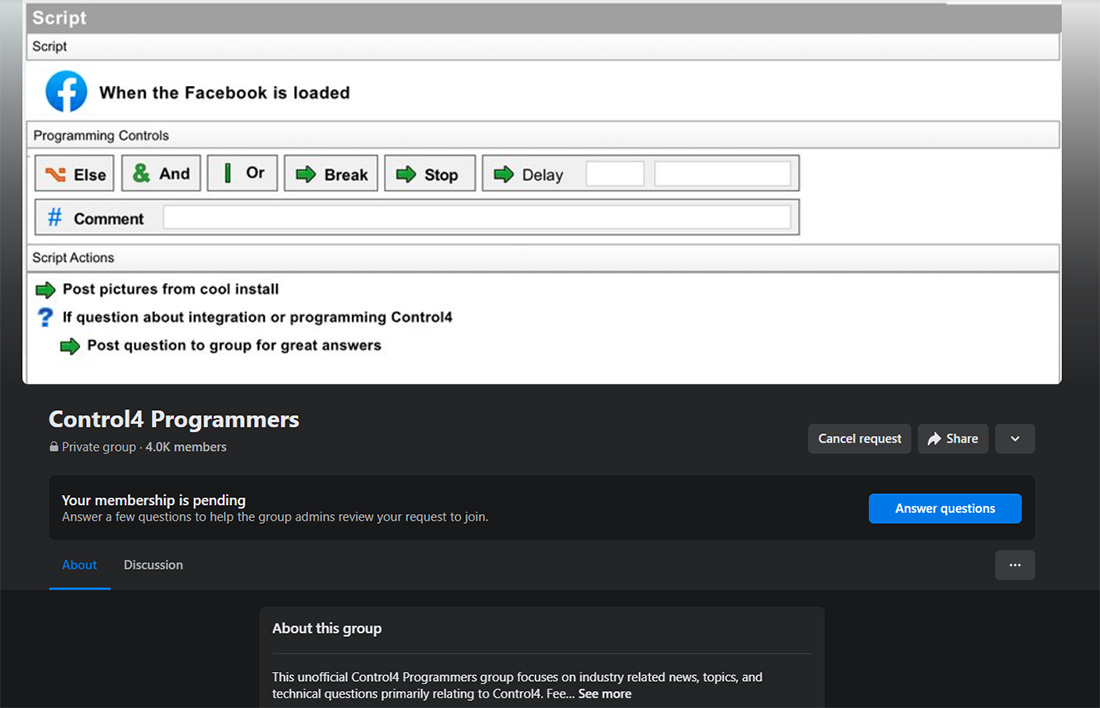Image resolution: width=1100 pixels, height=708 pixels.
Task: Click the Control4 Programmers group title
Action: 174,419
